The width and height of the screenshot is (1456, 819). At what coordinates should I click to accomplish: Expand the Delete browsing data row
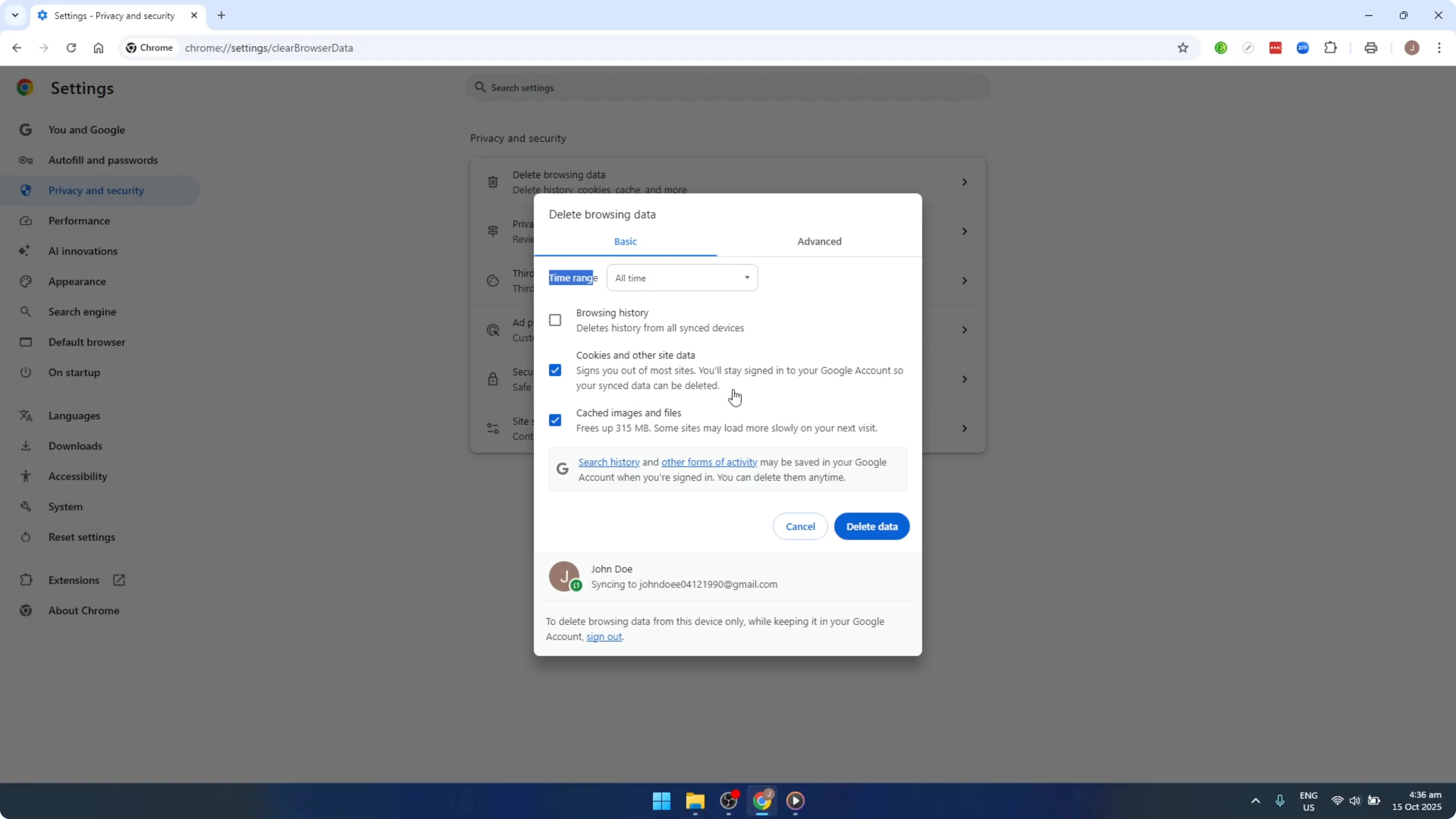pos(964,182)
